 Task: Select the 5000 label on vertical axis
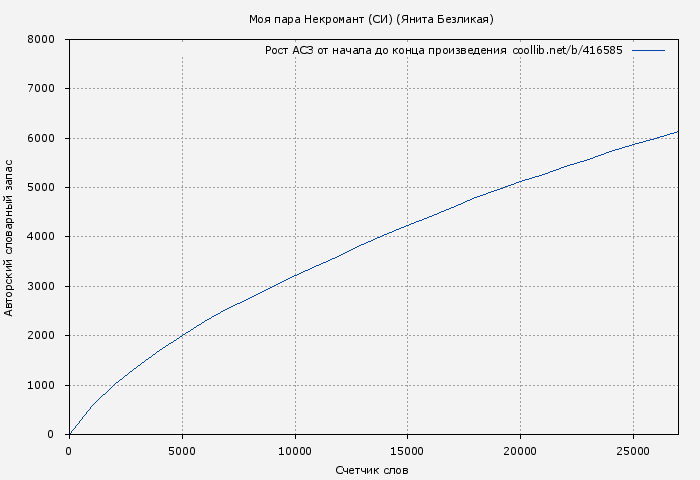point(40,188)
